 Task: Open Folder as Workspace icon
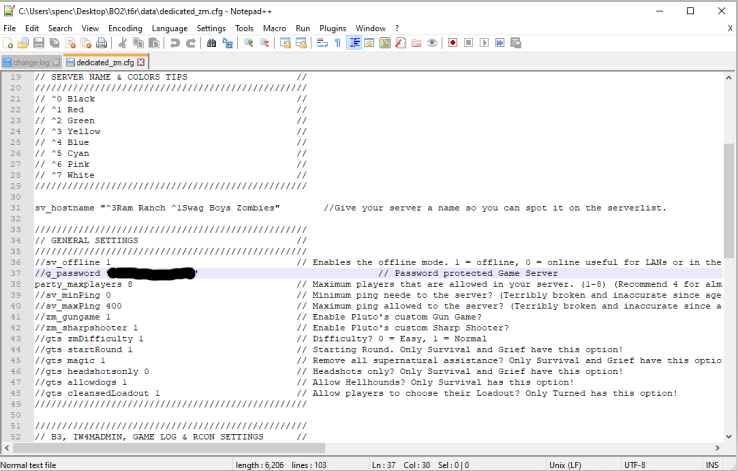click(x=416, y=43)
